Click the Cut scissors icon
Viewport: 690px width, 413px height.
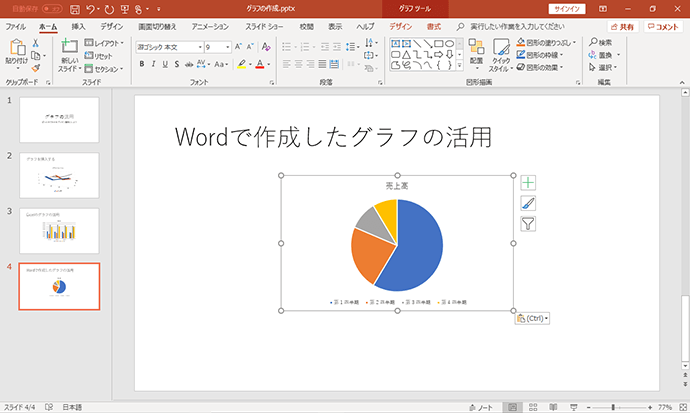[x=35, y=43]
